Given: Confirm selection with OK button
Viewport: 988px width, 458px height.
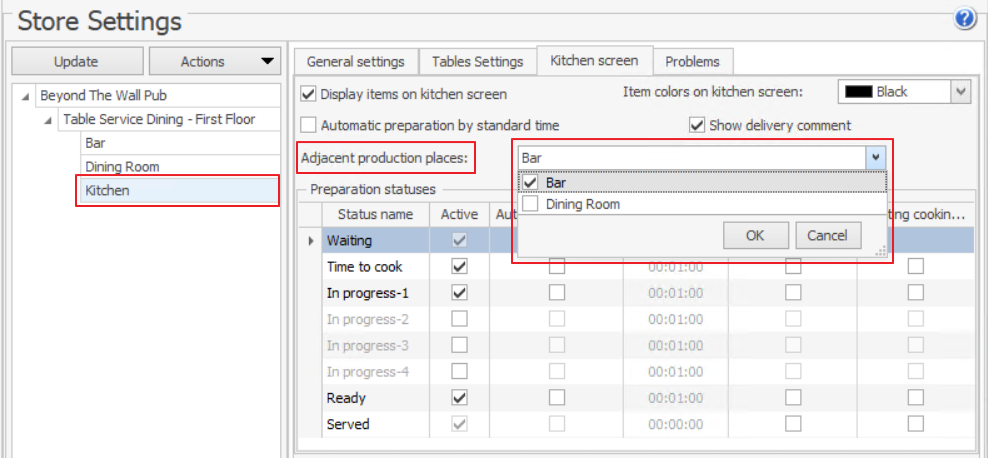Looking at the screenshot, I should tap(754, 236).
